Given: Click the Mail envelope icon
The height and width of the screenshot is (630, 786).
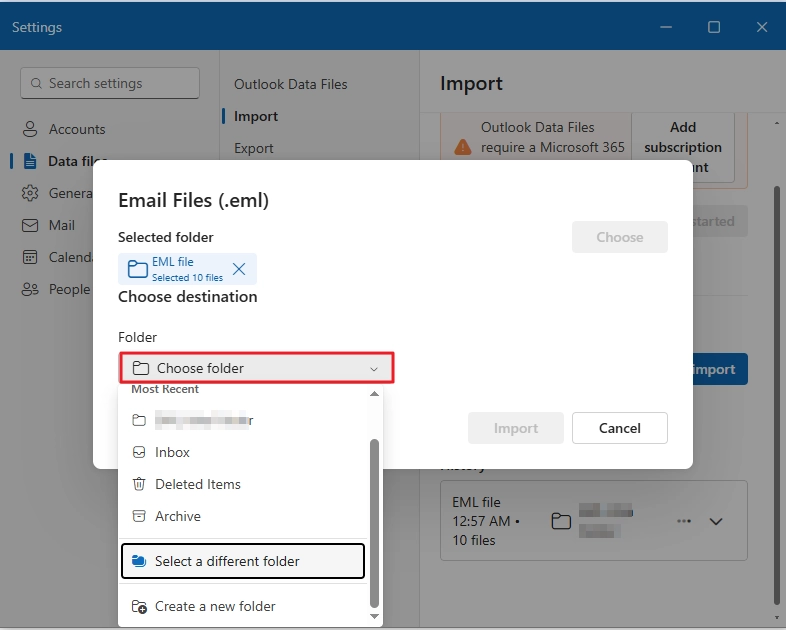Looking at the screenshot, I should point(30,226).
